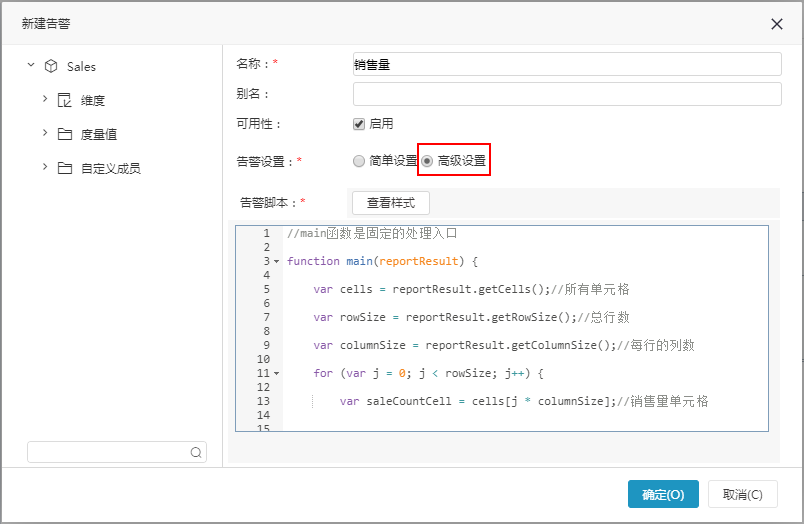This screenshot has height=524, width=804.
Task: Click the Sales cube icon
Action: click(x=51, y=66)
